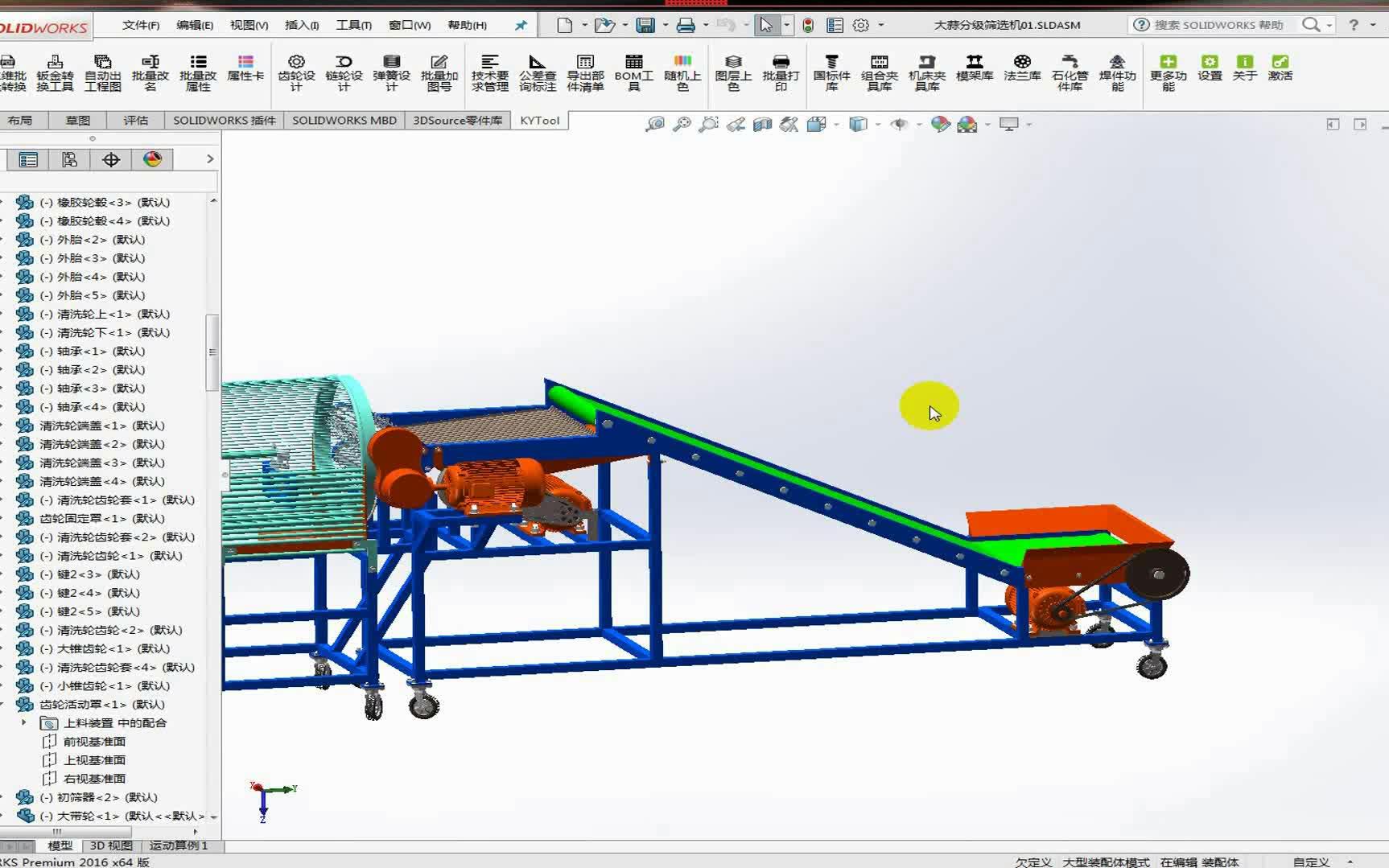The width and height of the screenshot is (1389, 868).
Task: Open the Save dropdown arrow
Action: (665, 25)
